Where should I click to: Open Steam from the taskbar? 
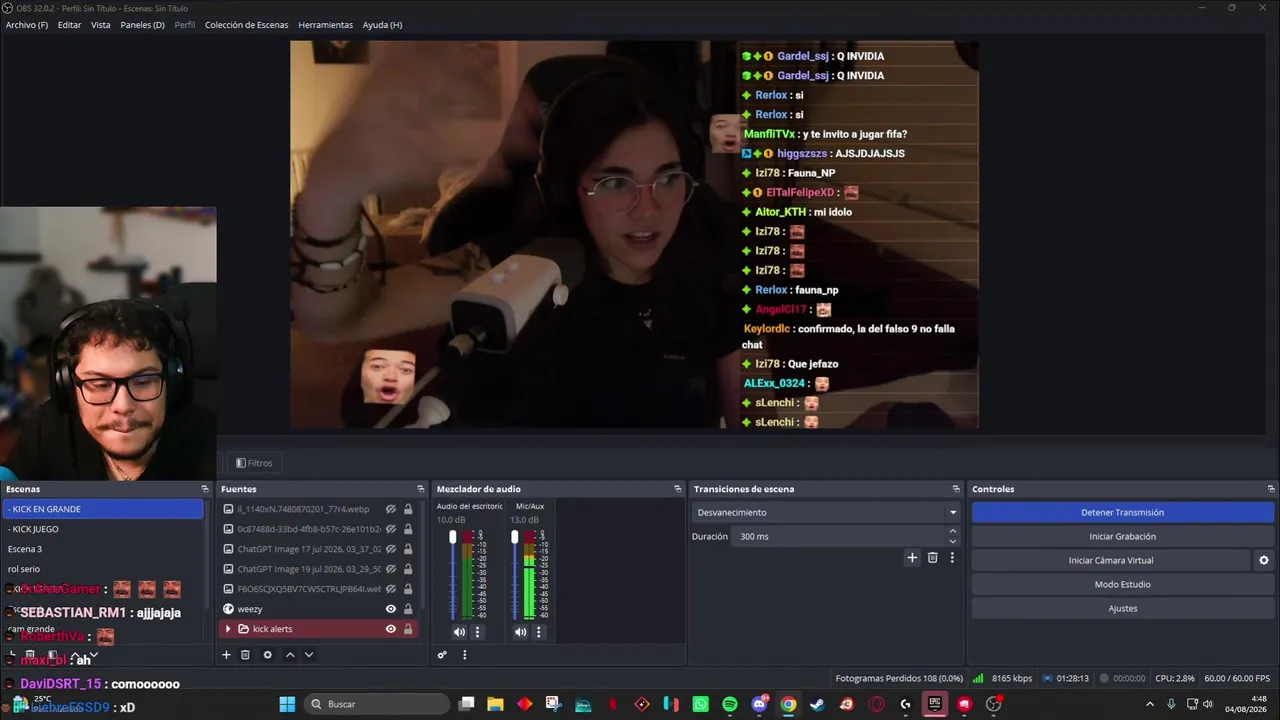(x=817, y=704)
